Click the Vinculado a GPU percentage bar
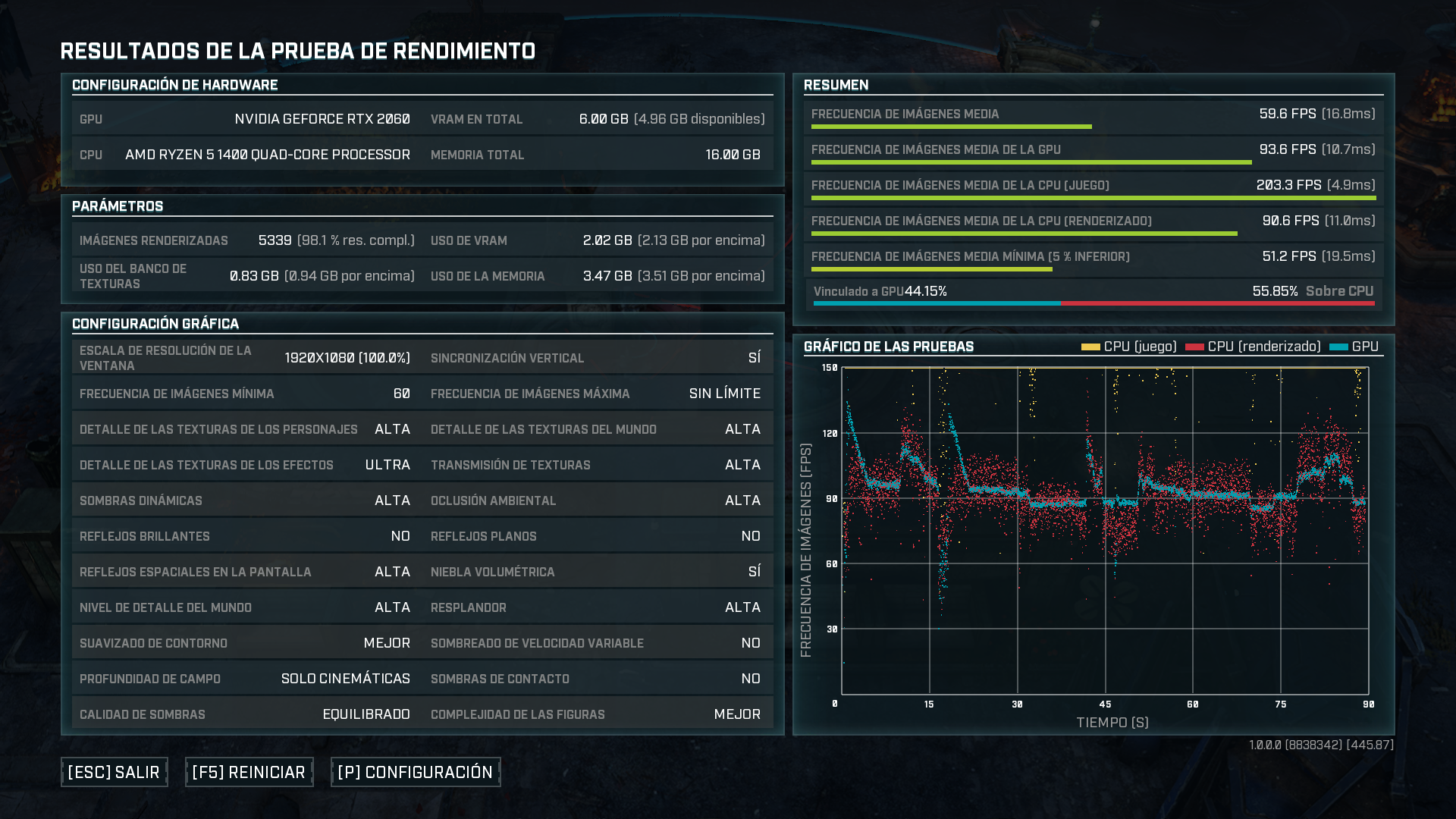The width and height of the screenshot is (1456, 819). pyautogui.click(x=937, y=303)
